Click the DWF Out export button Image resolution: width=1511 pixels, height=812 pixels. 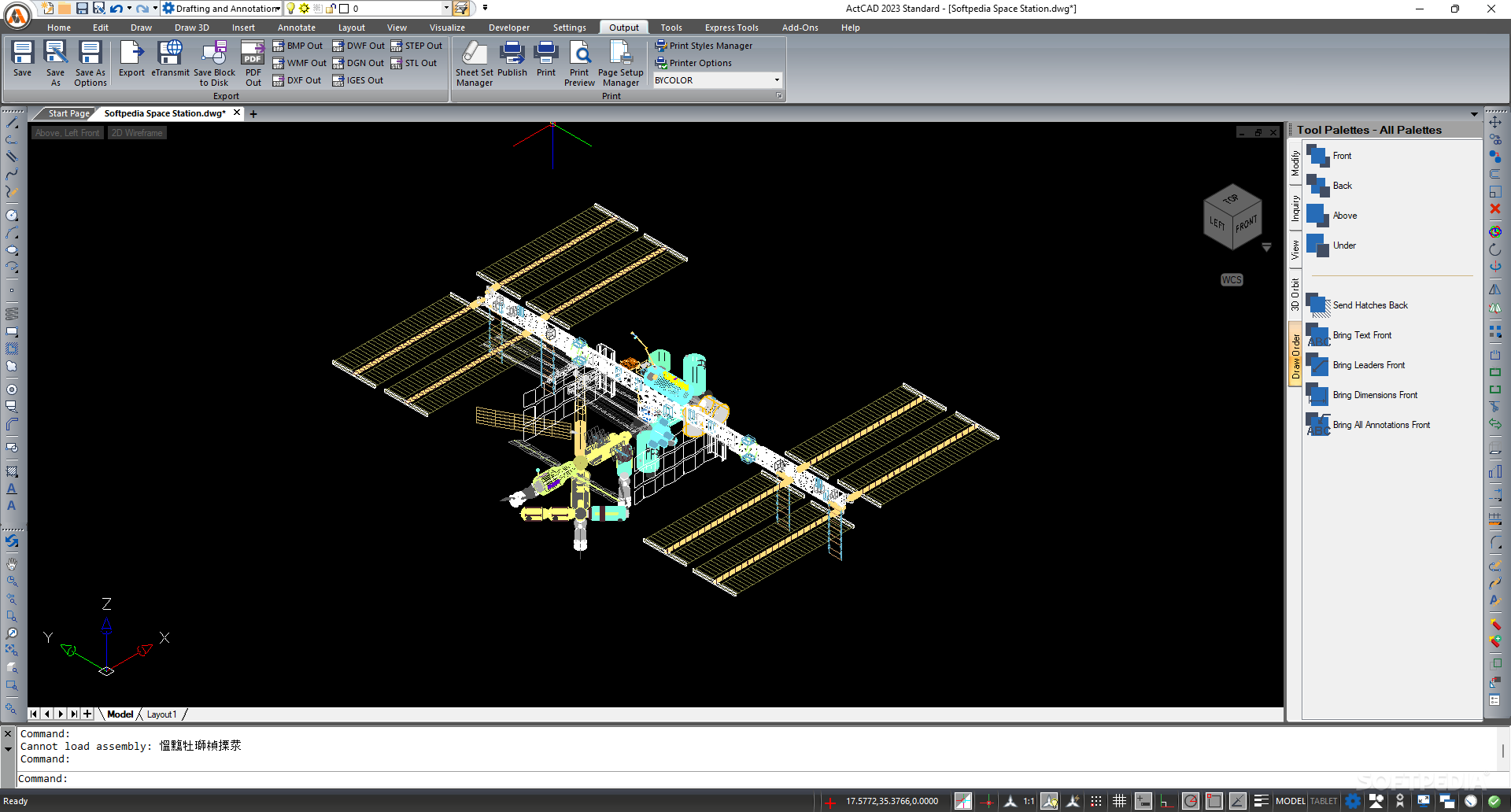[x=358, y=46]
